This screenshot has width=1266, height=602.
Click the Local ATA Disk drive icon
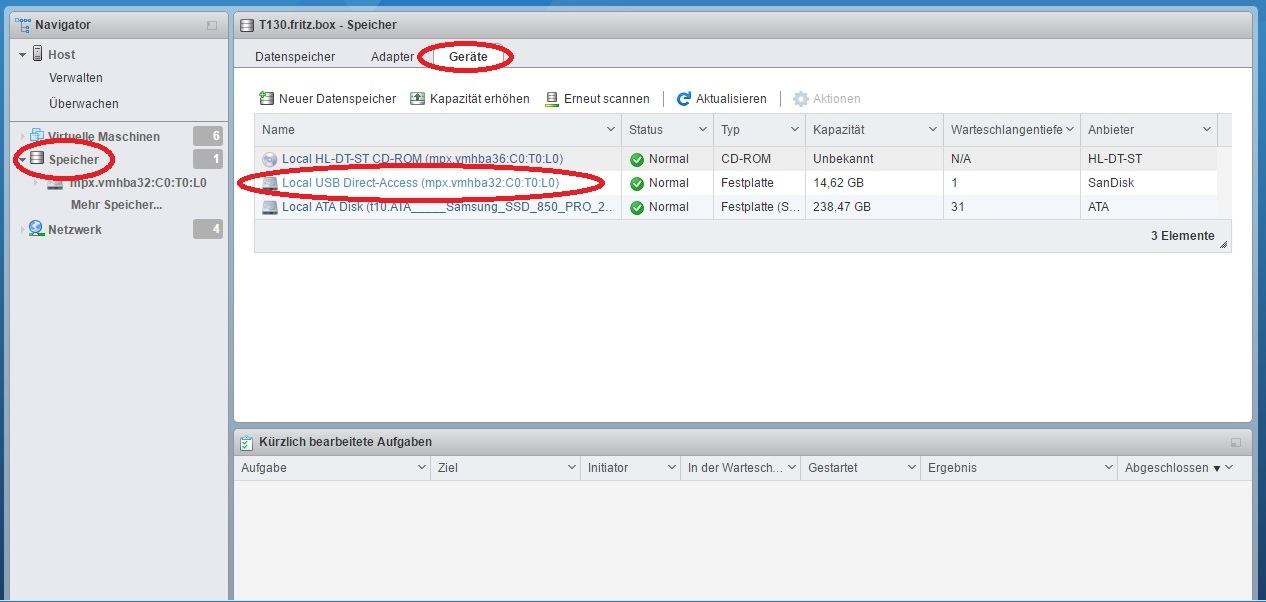click(269, 207)
